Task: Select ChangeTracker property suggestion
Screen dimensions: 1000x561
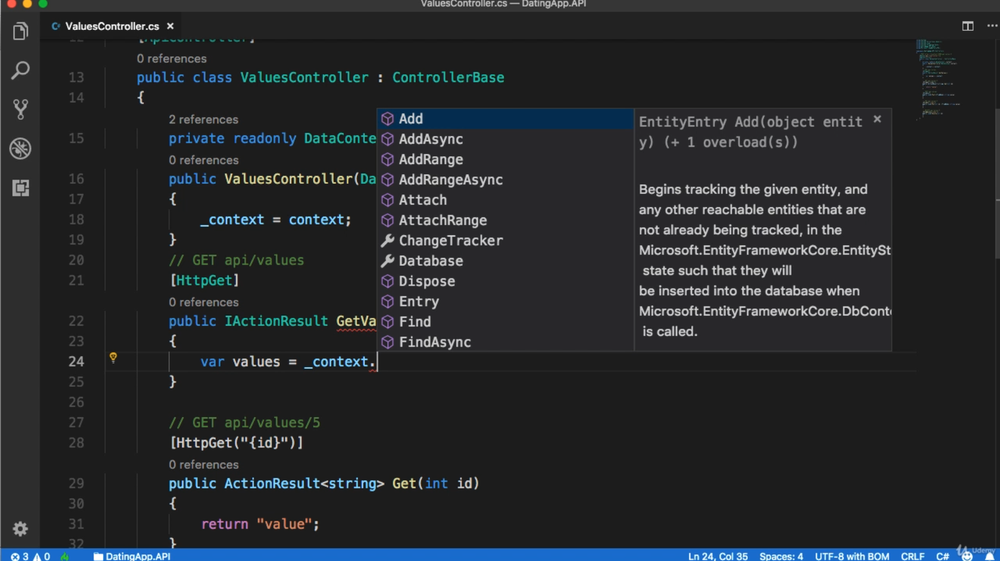Action: (505, 241)
